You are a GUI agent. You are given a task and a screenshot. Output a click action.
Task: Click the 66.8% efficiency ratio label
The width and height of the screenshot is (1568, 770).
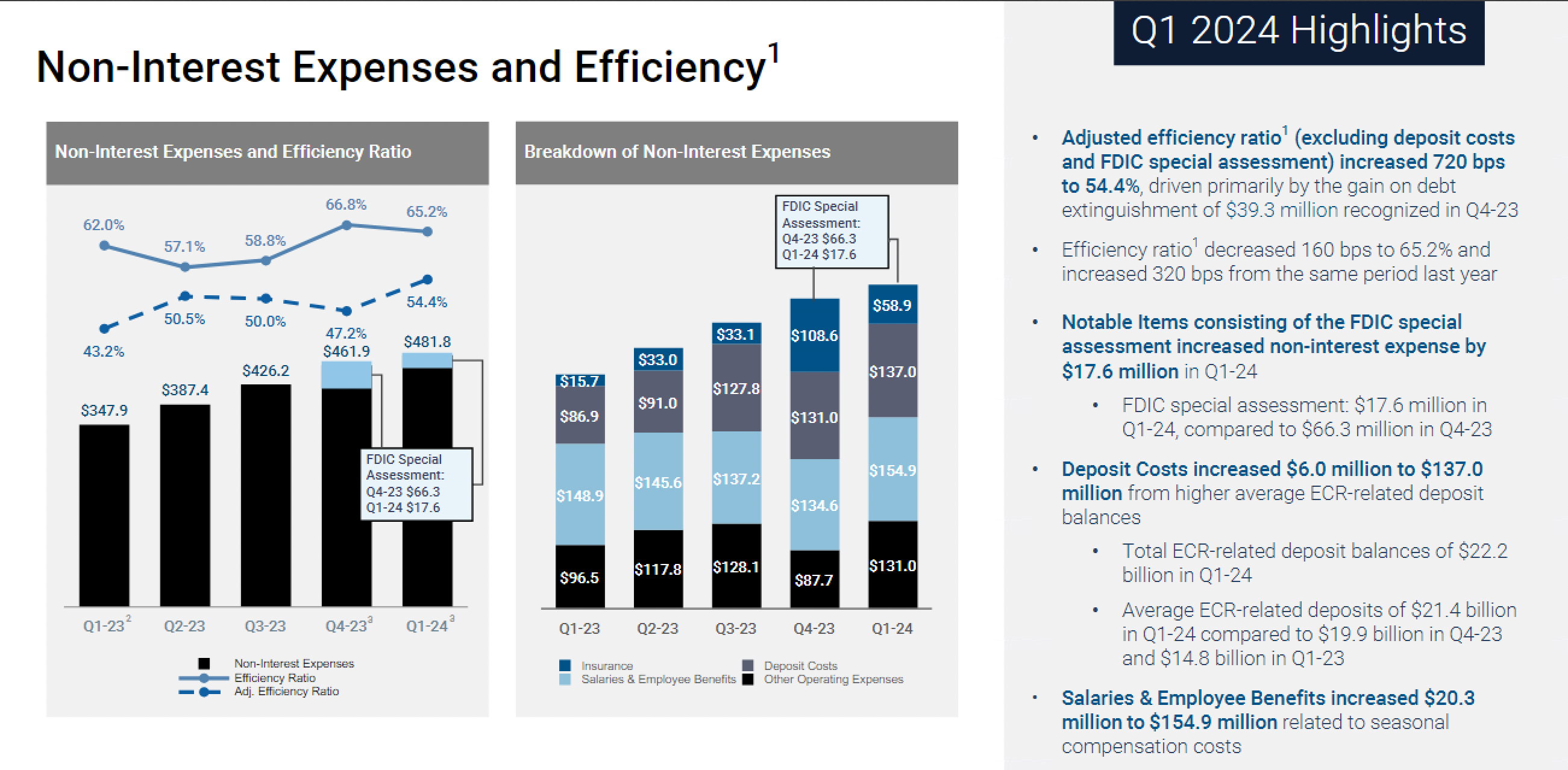tap(346, 204)
